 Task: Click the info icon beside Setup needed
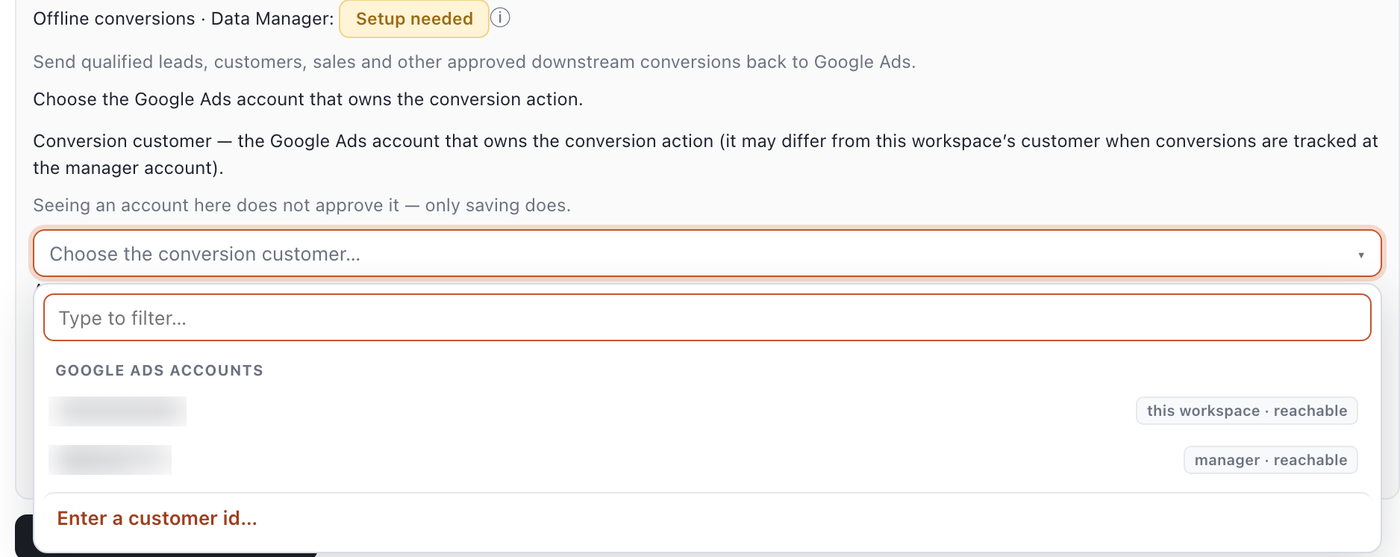click(x=502, y=18)
